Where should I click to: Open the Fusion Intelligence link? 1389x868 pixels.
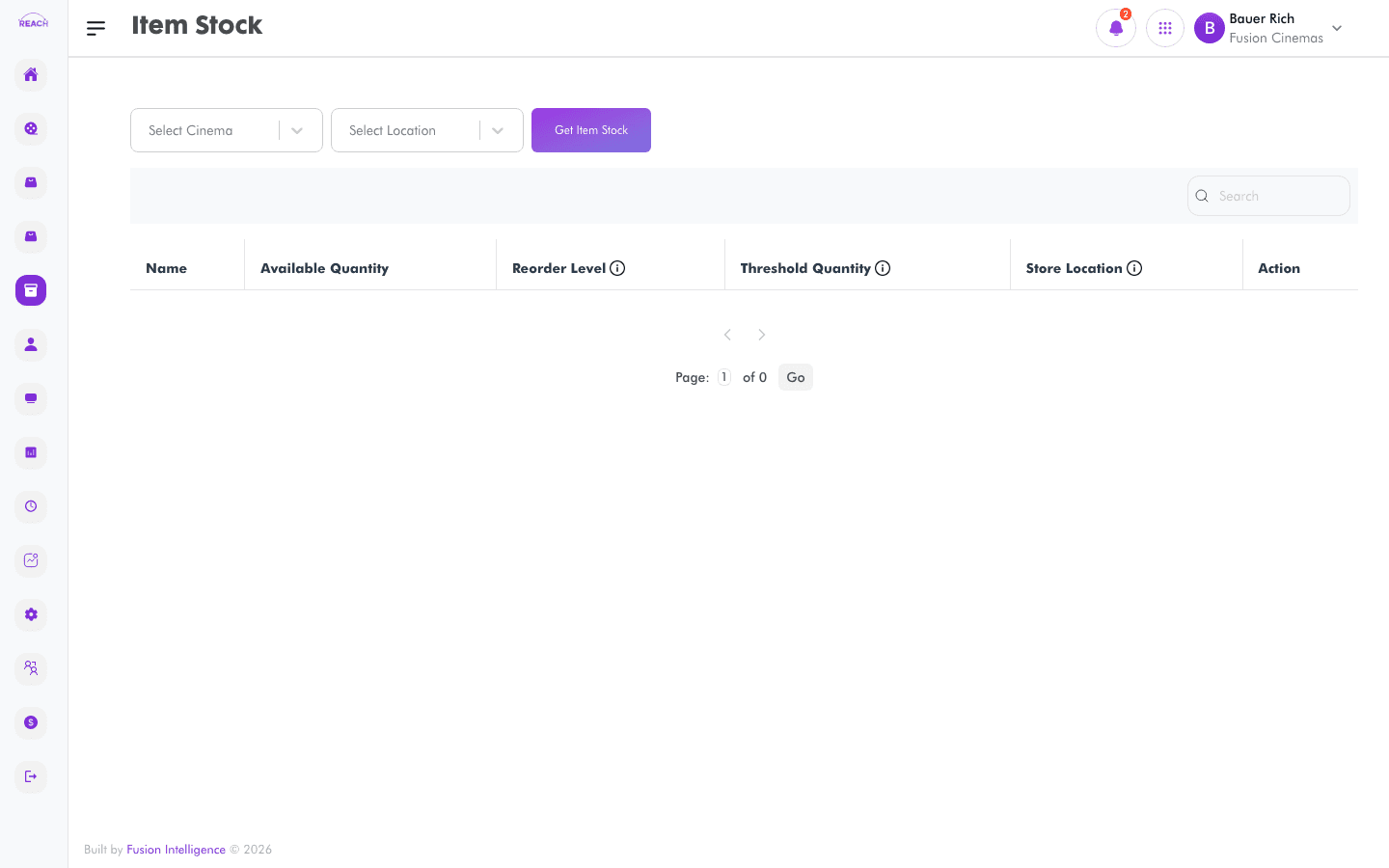[x=176, y=850]
